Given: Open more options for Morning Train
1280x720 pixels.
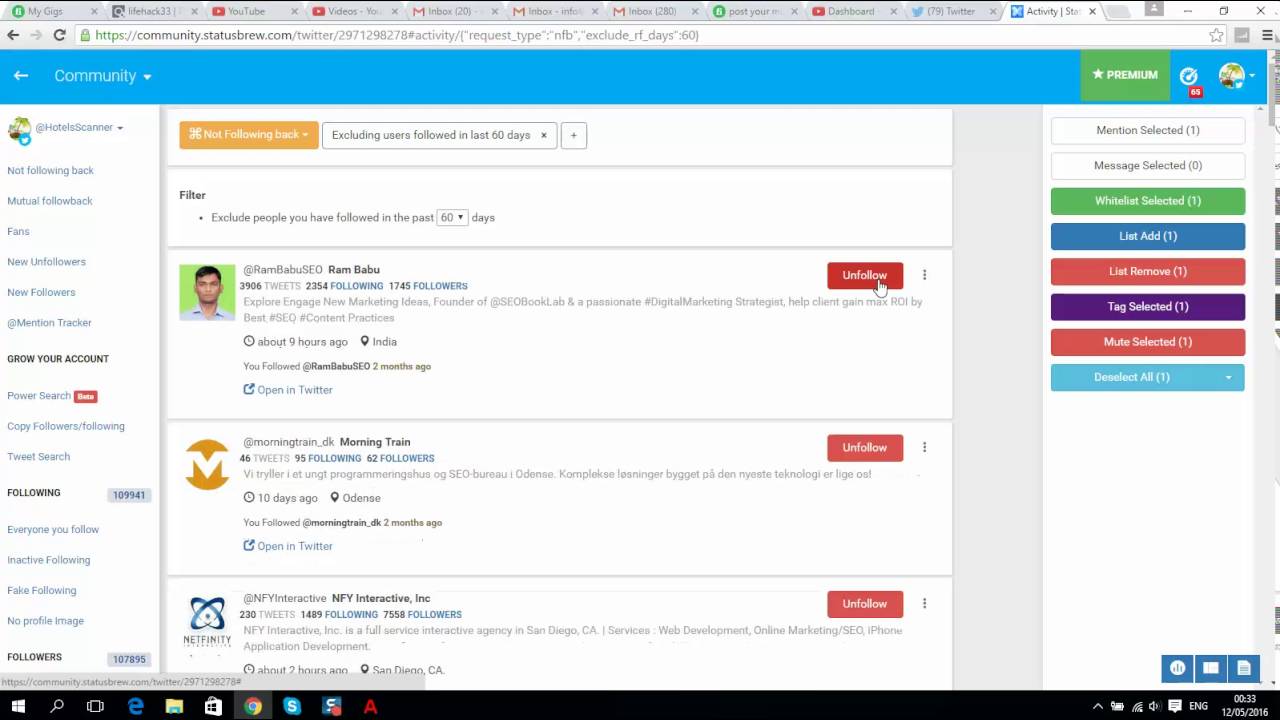Looking at the screenshot, I should coord(924,448).
